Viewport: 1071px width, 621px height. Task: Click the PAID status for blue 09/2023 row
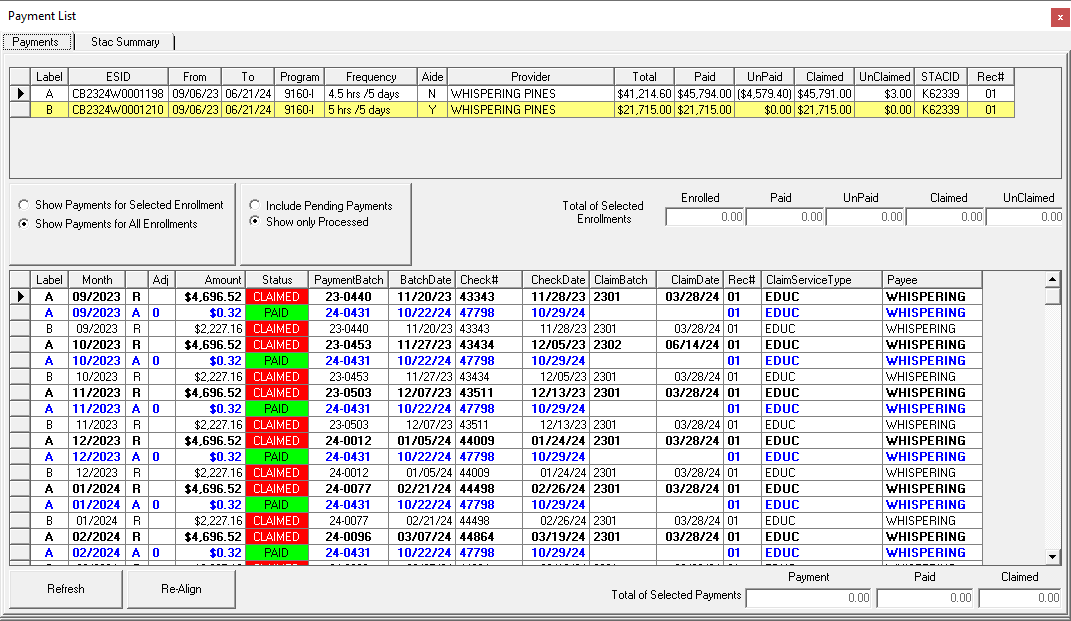[277, 313]
